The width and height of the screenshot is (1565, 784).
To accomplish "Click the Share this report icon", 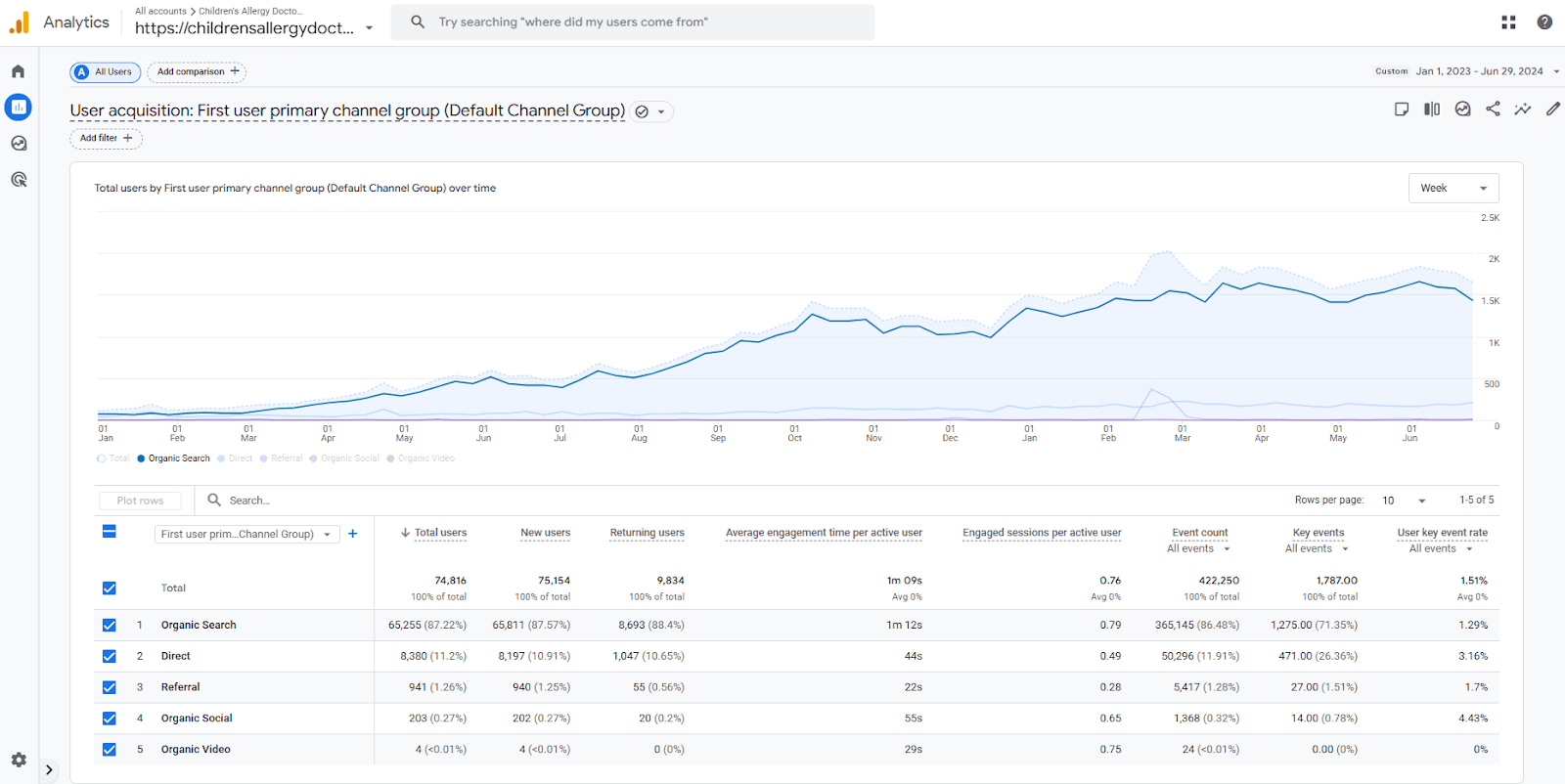I will 1493,109.
